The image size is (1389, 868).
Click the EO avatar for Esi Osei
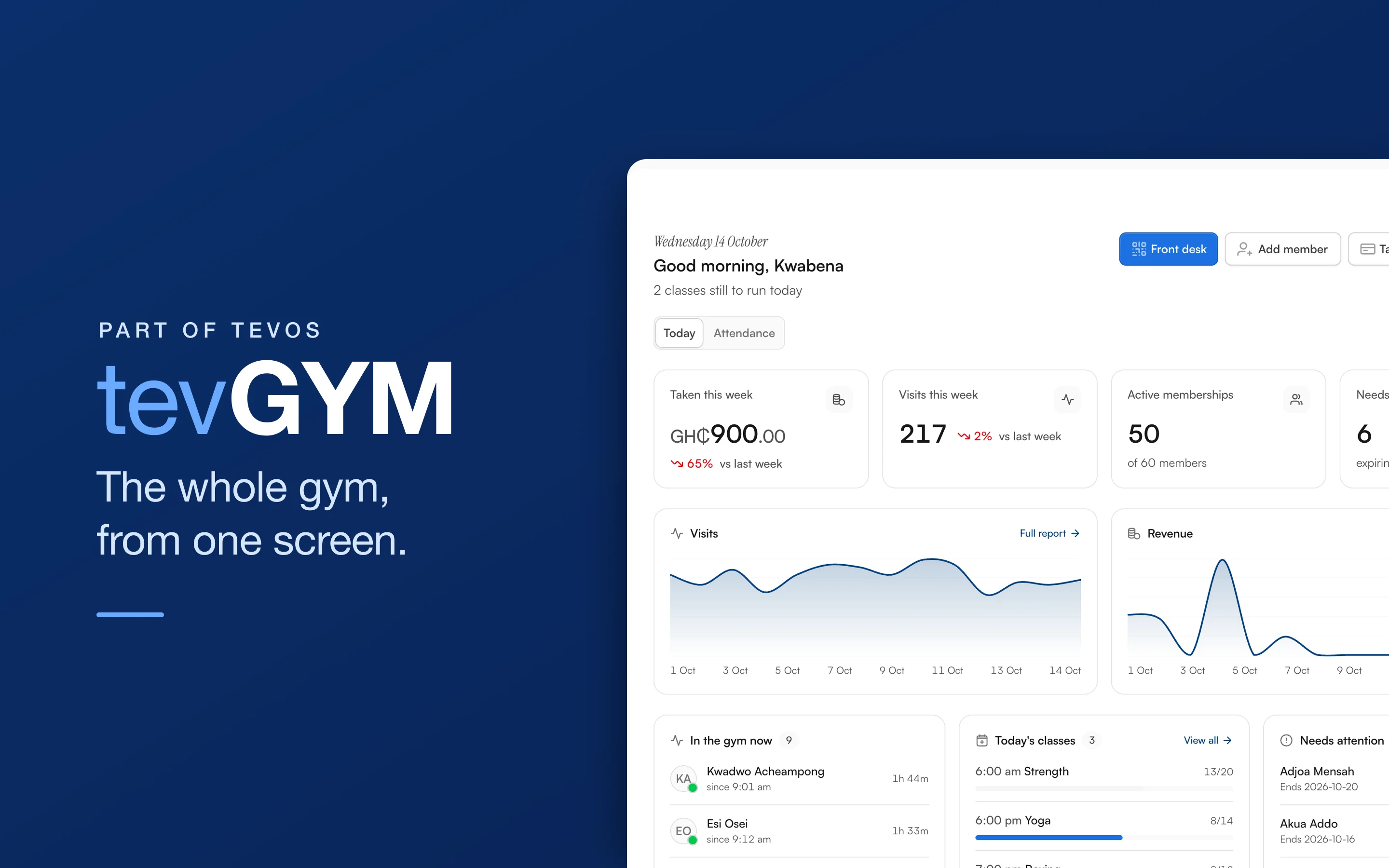683,831
